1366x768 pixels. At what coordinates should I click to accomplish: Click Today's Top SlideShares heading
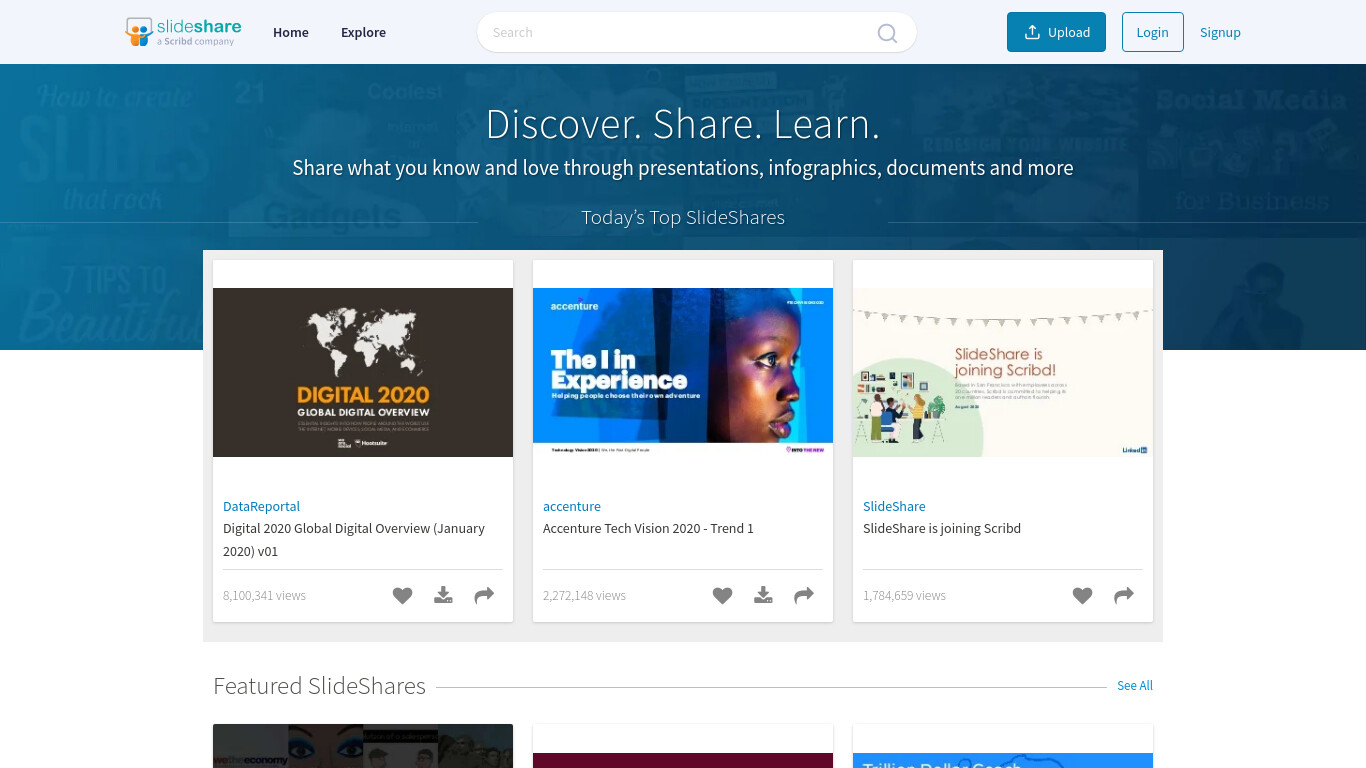[x=683, y=217]
